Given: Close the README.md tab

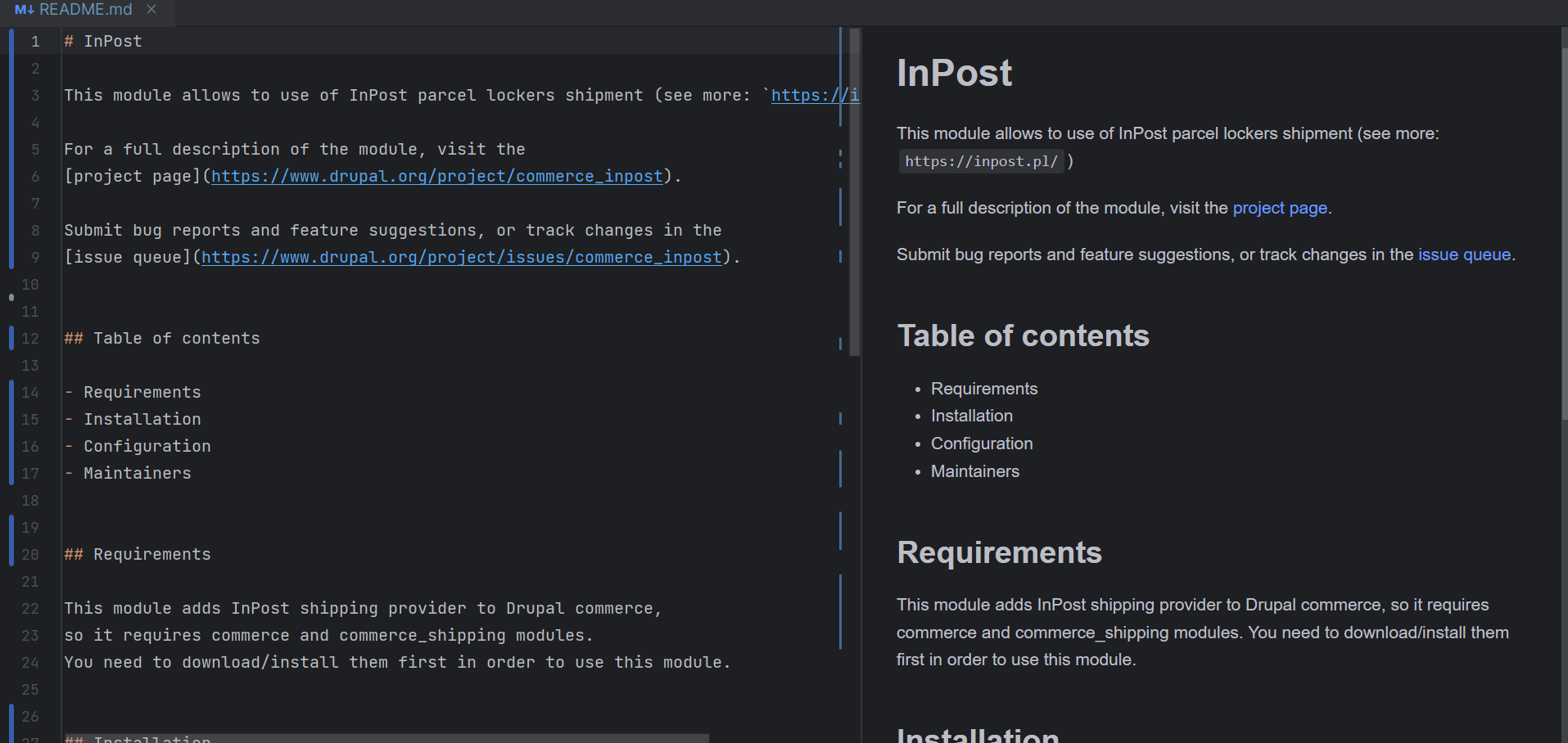Looking at the screenshot, I should pyautogui.click(x=151, y=10).
